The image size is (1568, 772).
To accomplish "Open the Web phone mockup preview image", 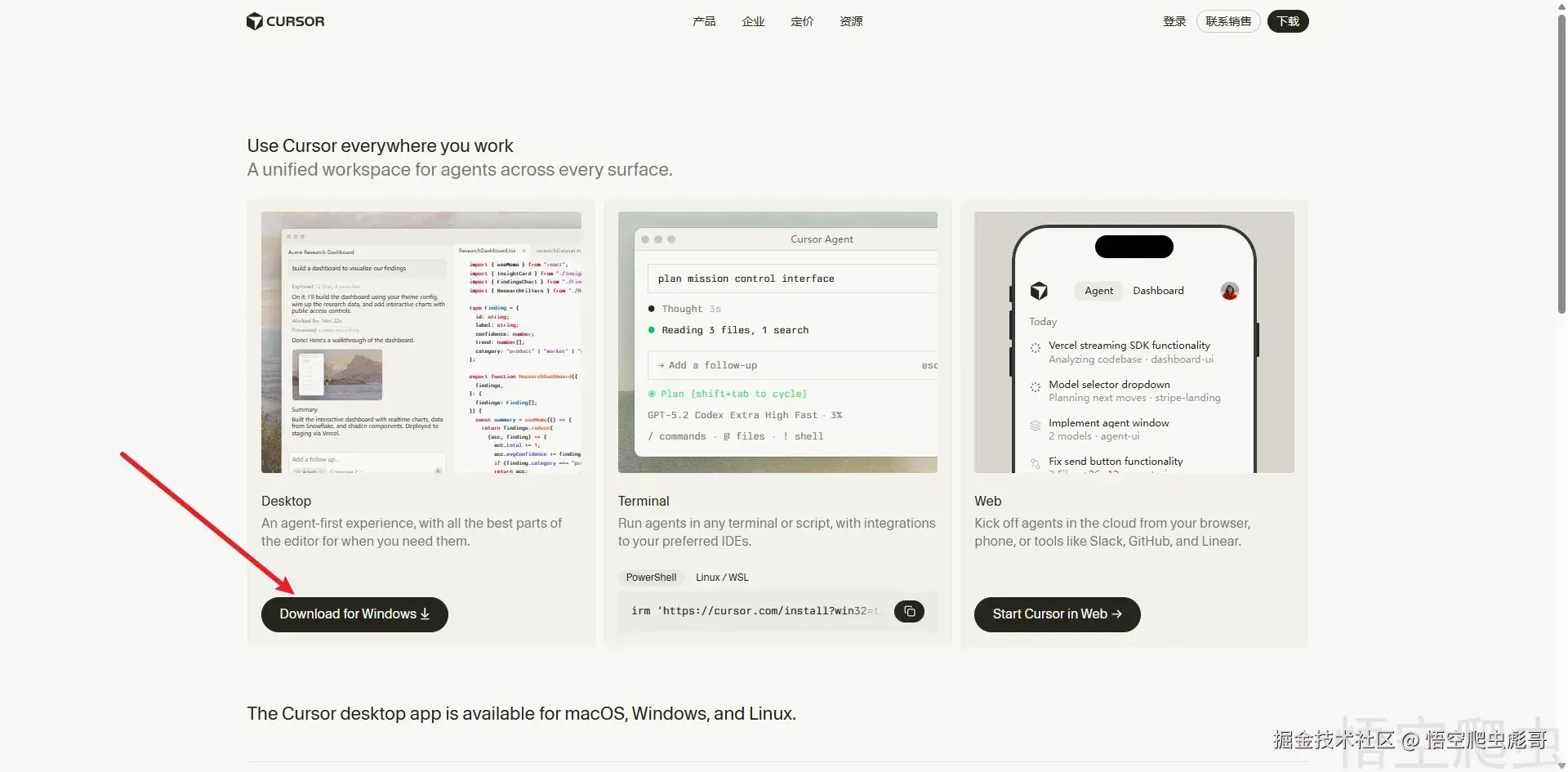I will [x=1134, y=342].
